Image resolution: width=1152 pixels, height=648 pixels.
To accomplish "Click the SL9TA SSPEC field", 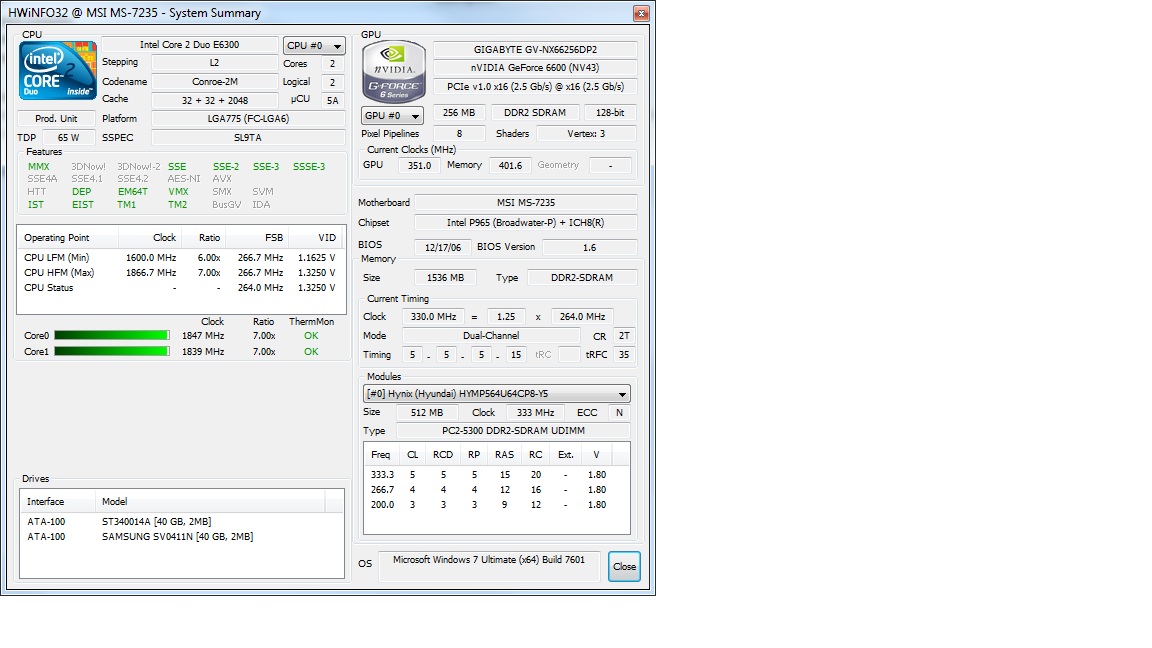I will pyautogui.click(x=248, y=137).
